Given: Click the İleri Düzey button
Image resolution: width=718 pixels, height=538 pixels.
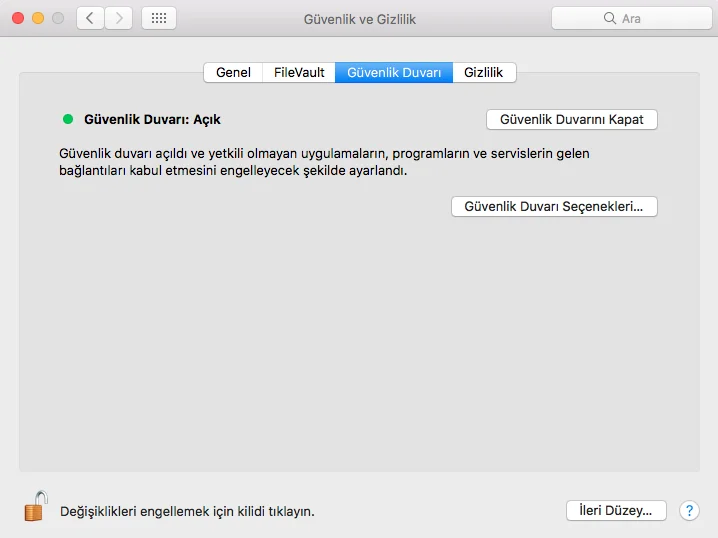Looking at the screenshot, I should pyautogui.click(x=616, y=510).
